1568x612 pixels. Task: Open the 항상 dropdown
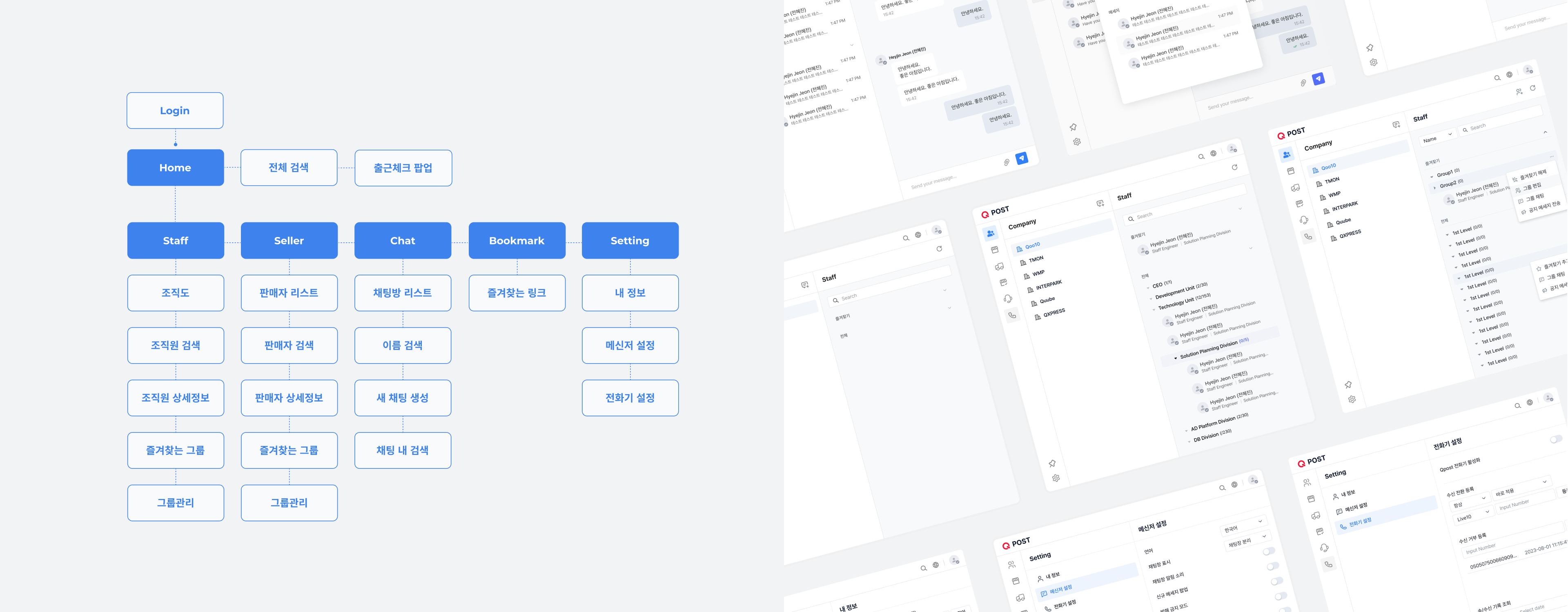pyautogui.click(x=1470, y=502)
